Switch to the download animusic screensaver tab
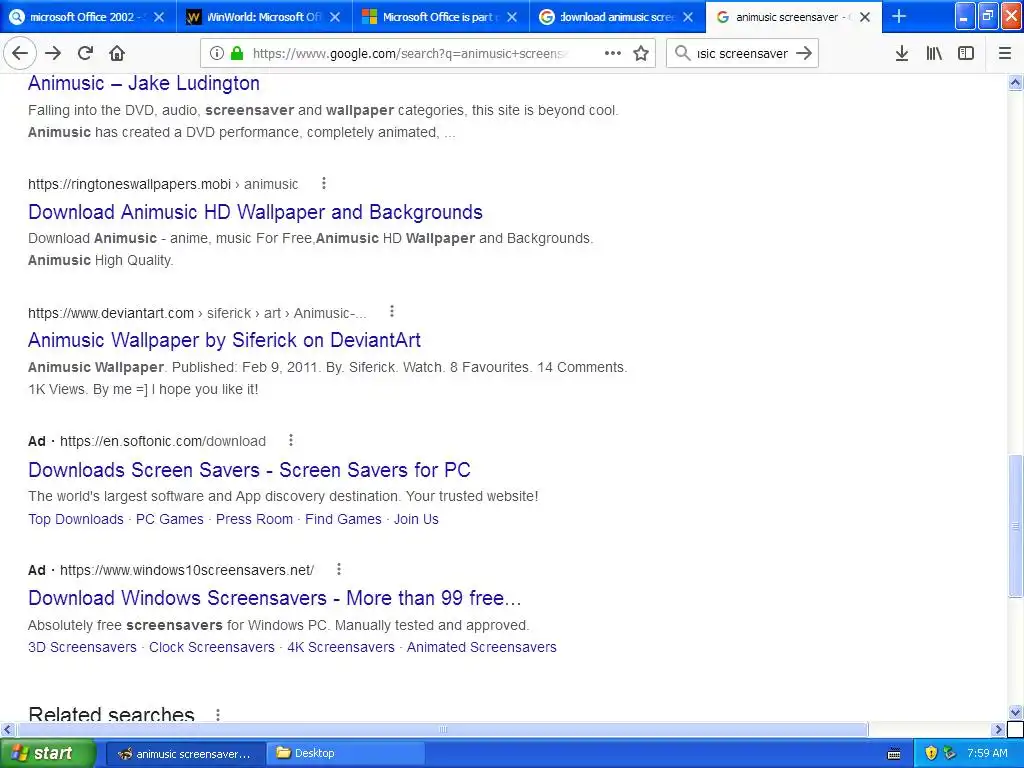This screenshot has width=1024, height=768. coord(616,17)
